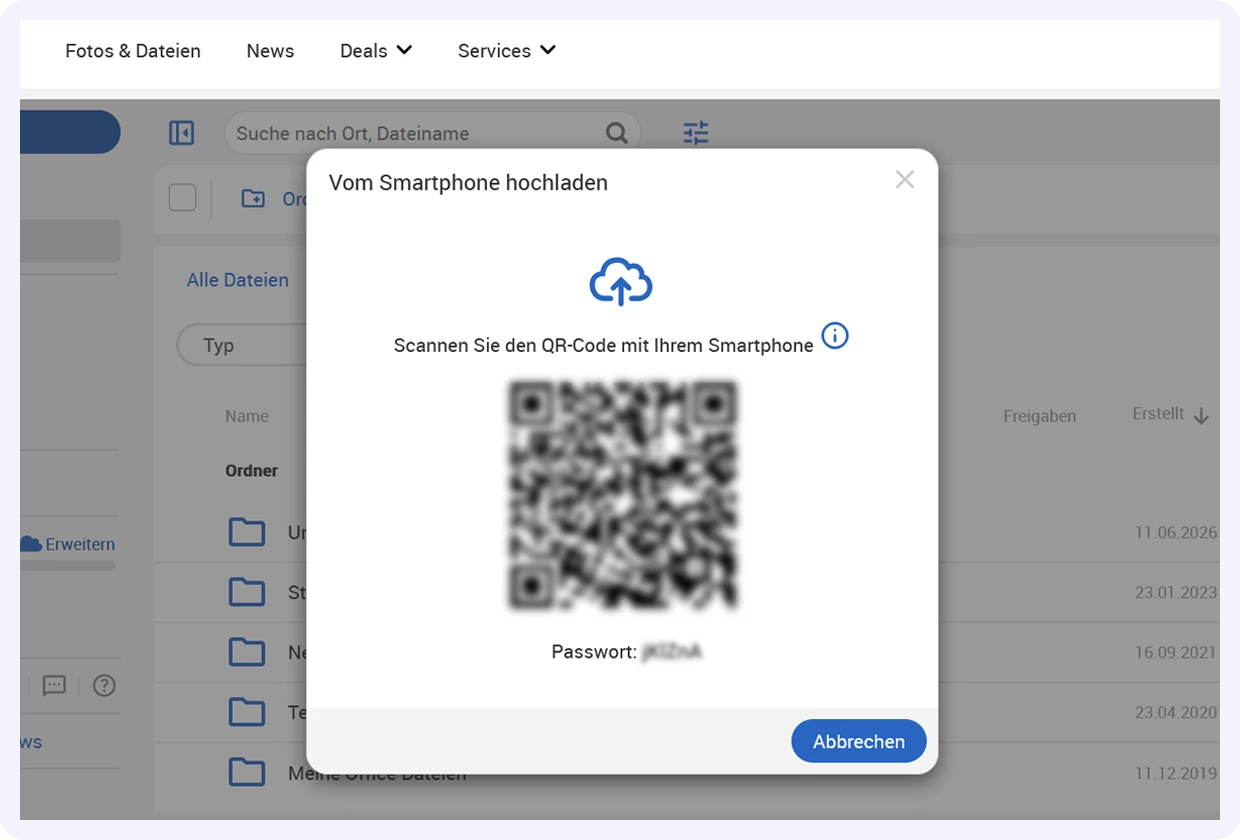Toggle Erstellt sort direction arrow

pyautogui.click(x=1201, y=416)
